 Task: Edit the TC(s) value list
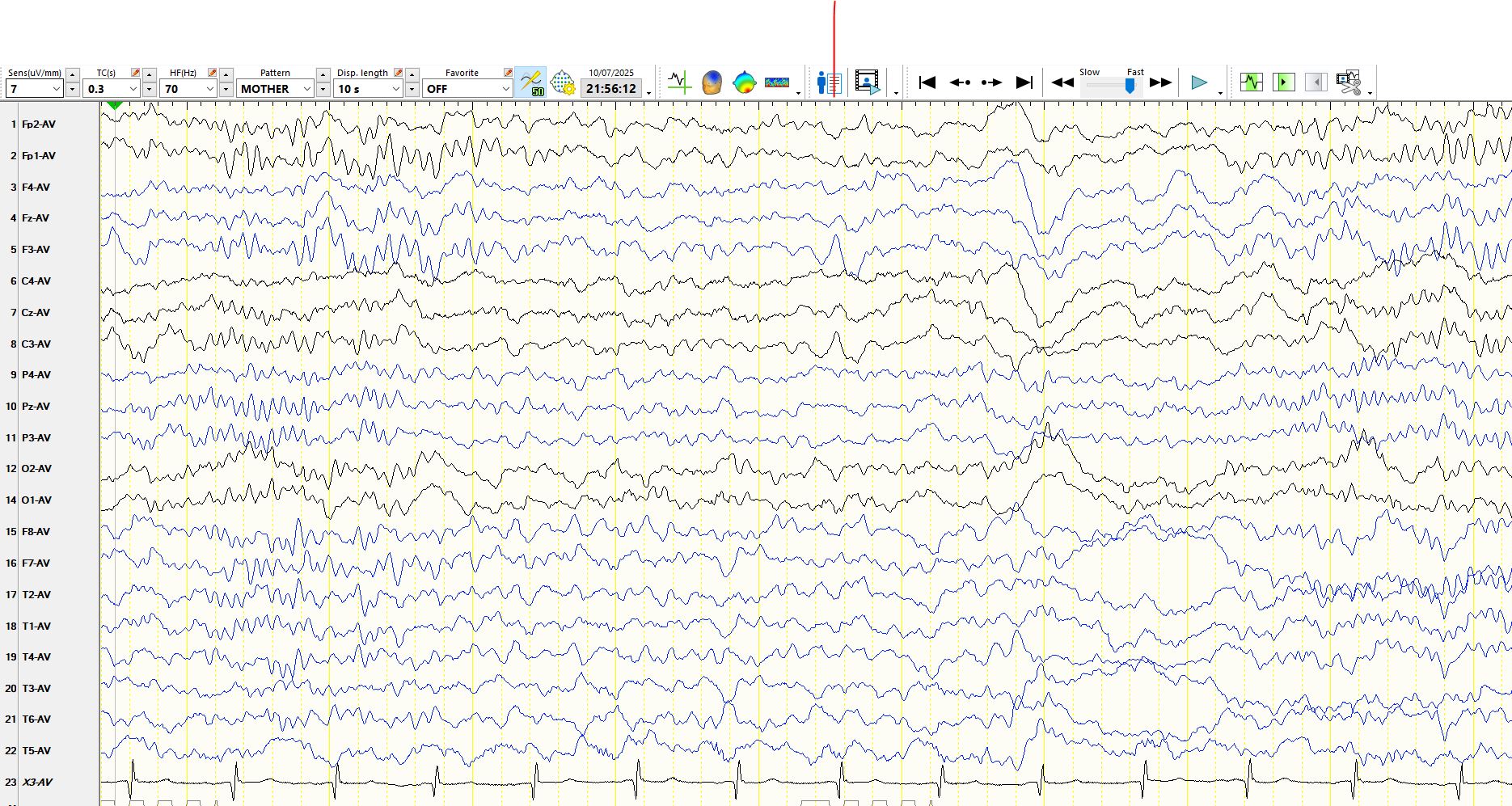coord(135,73)
